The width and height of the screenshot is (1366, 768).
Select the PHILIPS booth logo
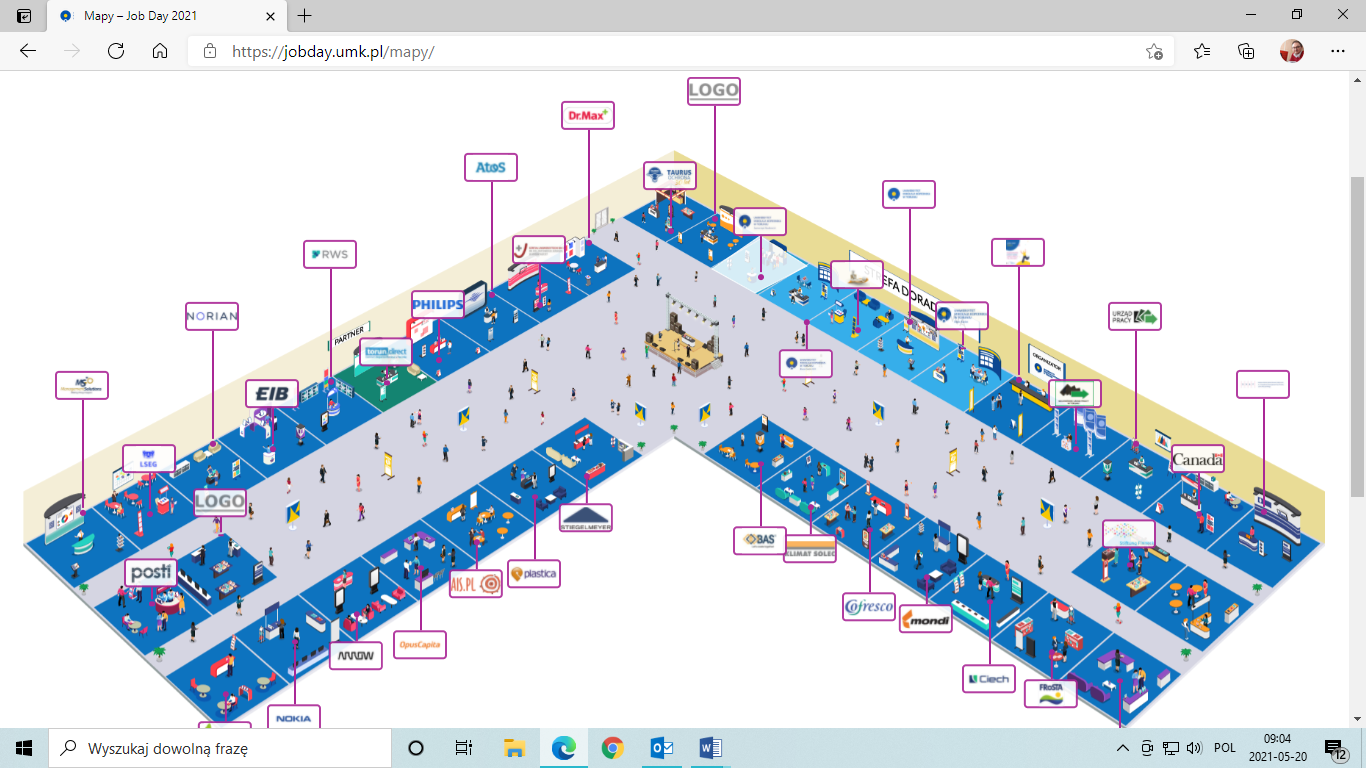[x=438, y=304]
